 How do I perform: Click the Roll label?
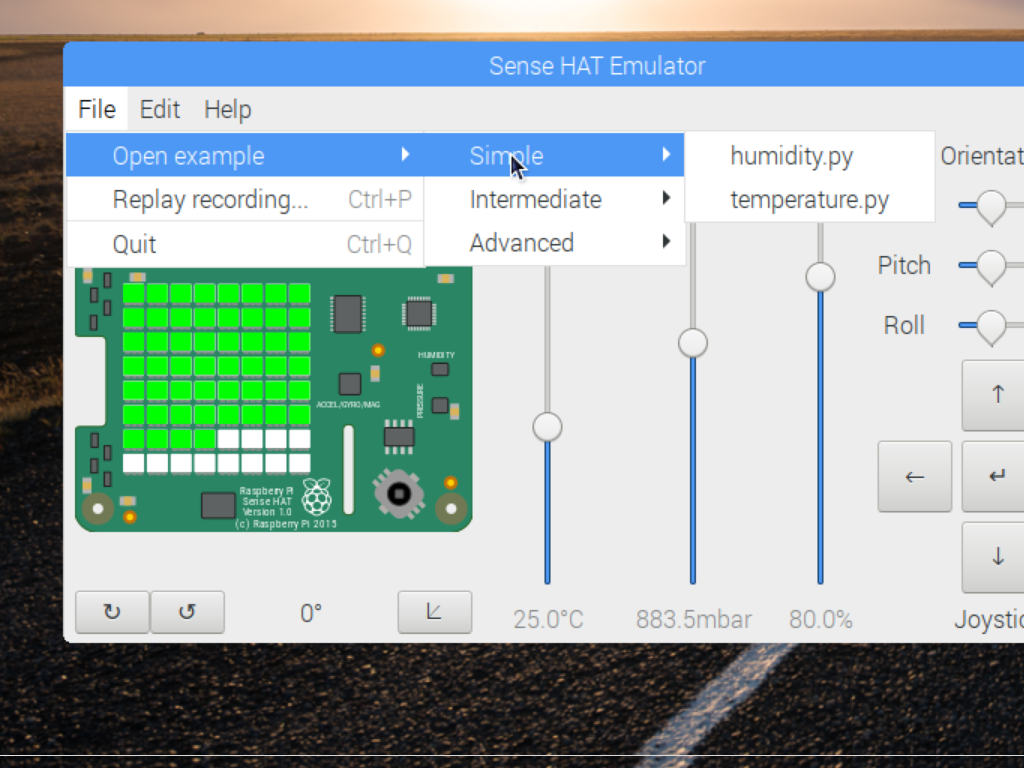[x=904, y=325]
